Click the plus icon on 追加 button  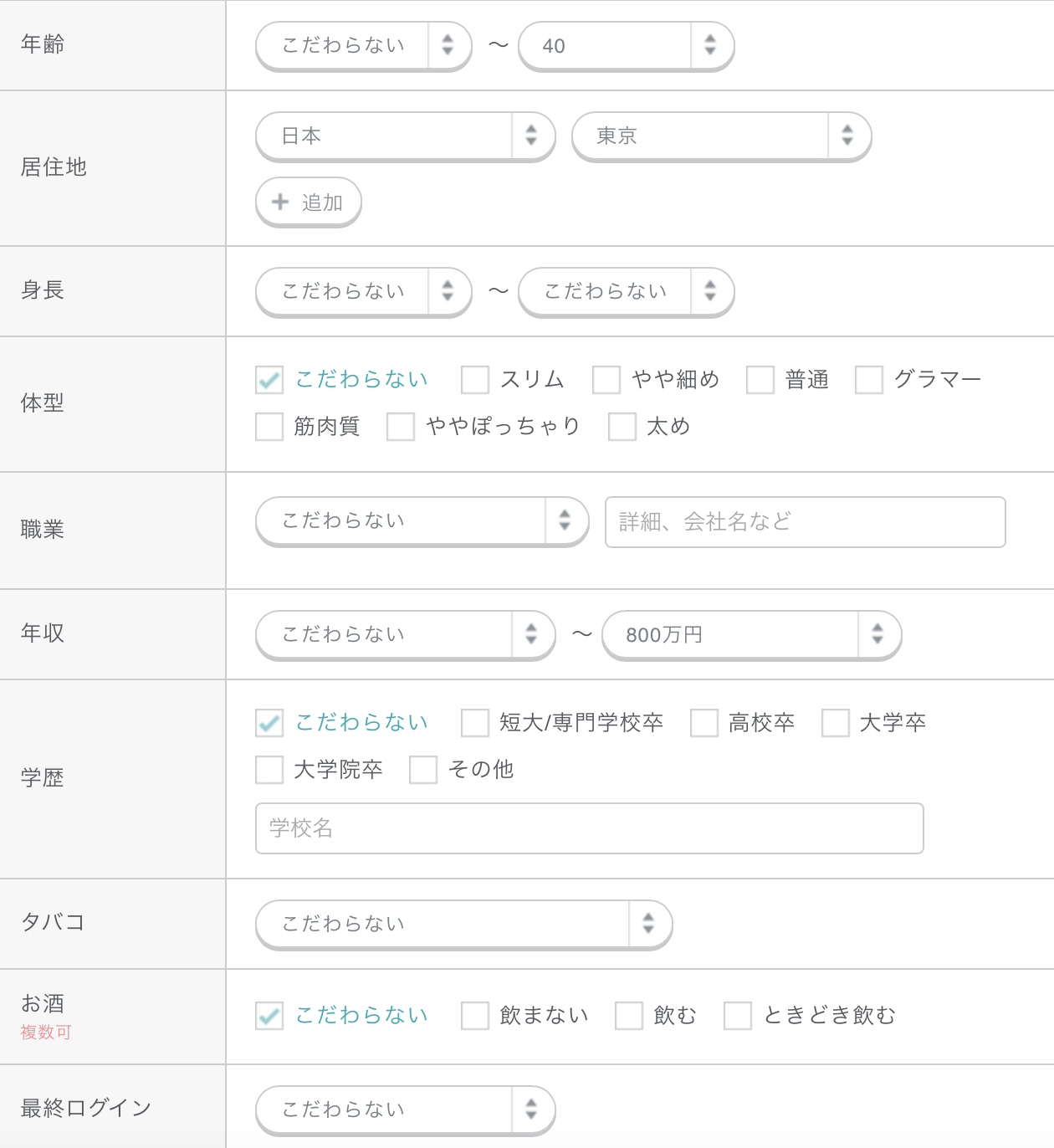click(280, 202)
